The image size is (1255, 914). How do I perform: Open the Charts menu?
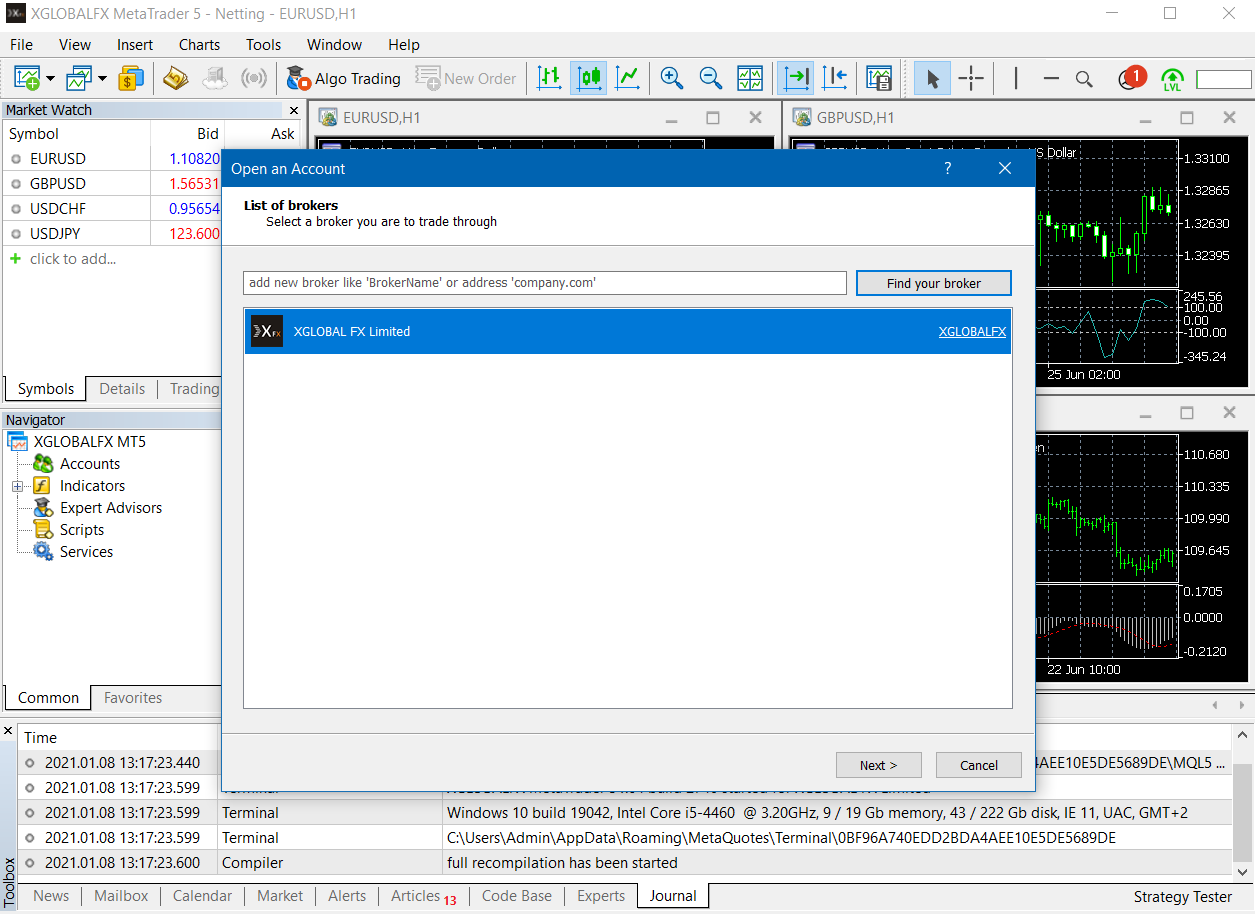pyautogui.click(x=200, y=44)
